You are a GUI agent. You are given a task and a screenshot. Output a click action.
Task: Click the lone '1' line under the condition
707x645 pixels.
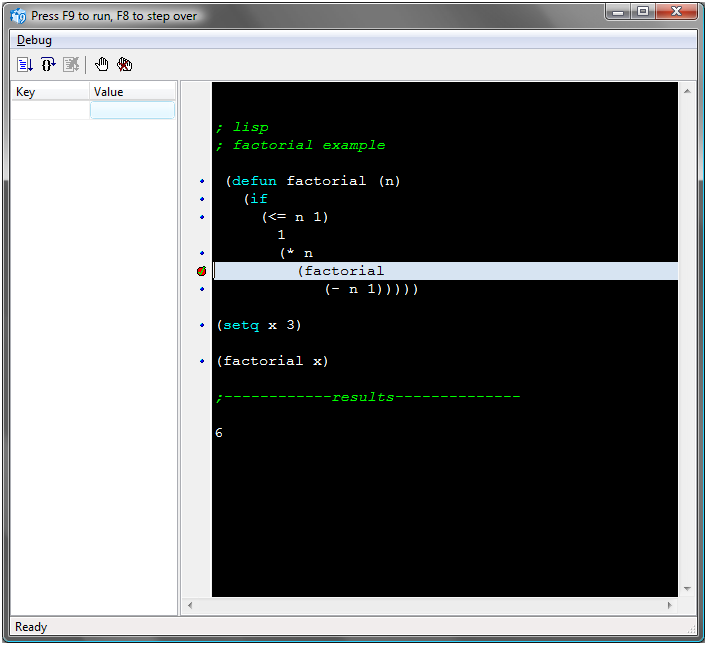(x=281, y=235)
